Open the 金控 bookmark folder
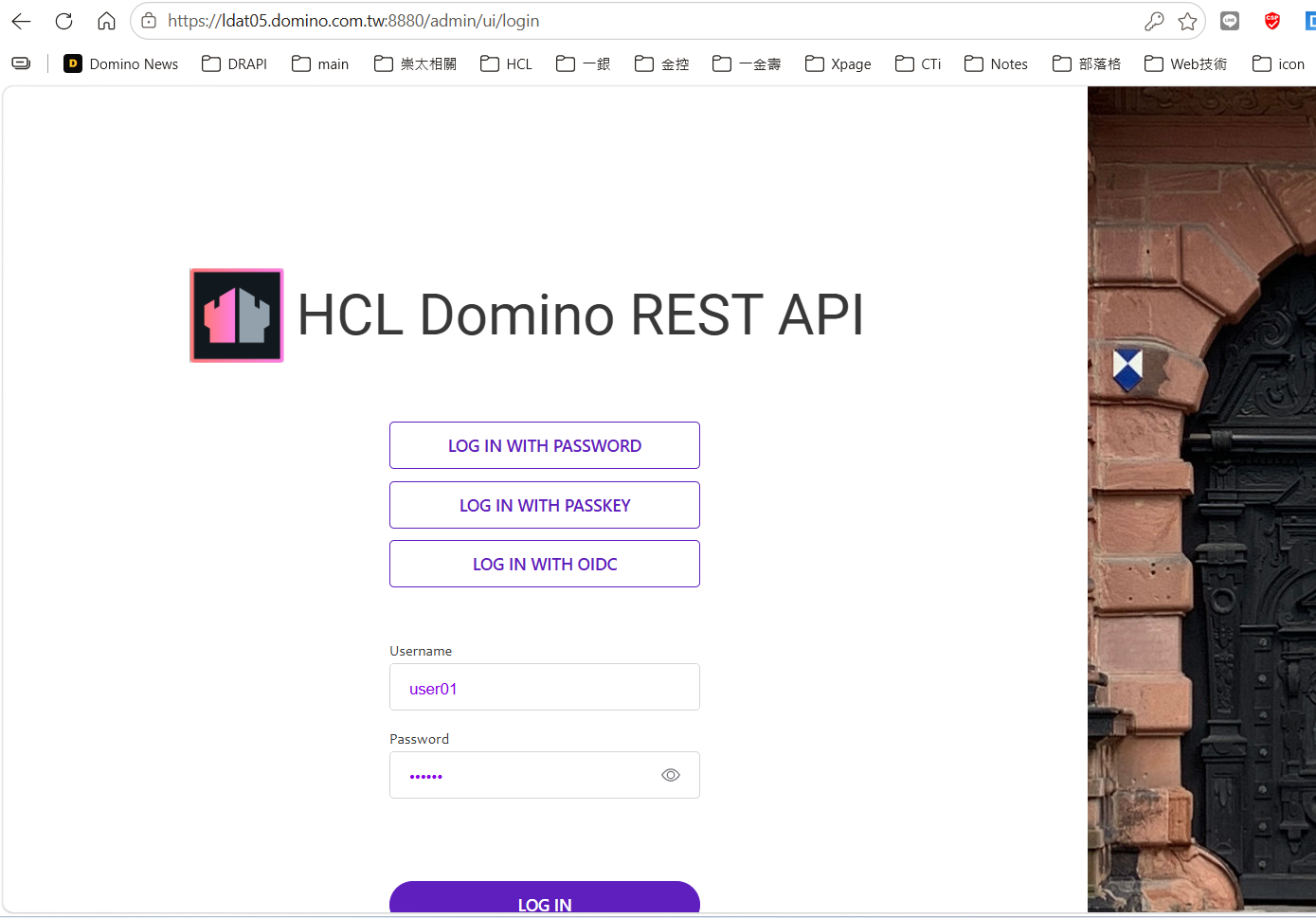 click(x=661, y=63)
